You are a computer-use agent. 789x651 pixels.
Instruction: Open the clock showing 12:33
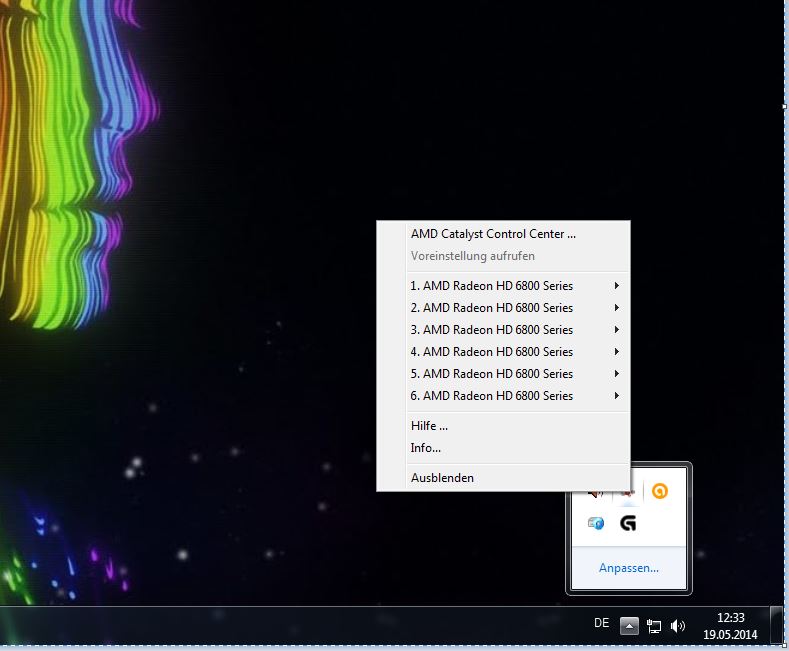click(730, 626)
